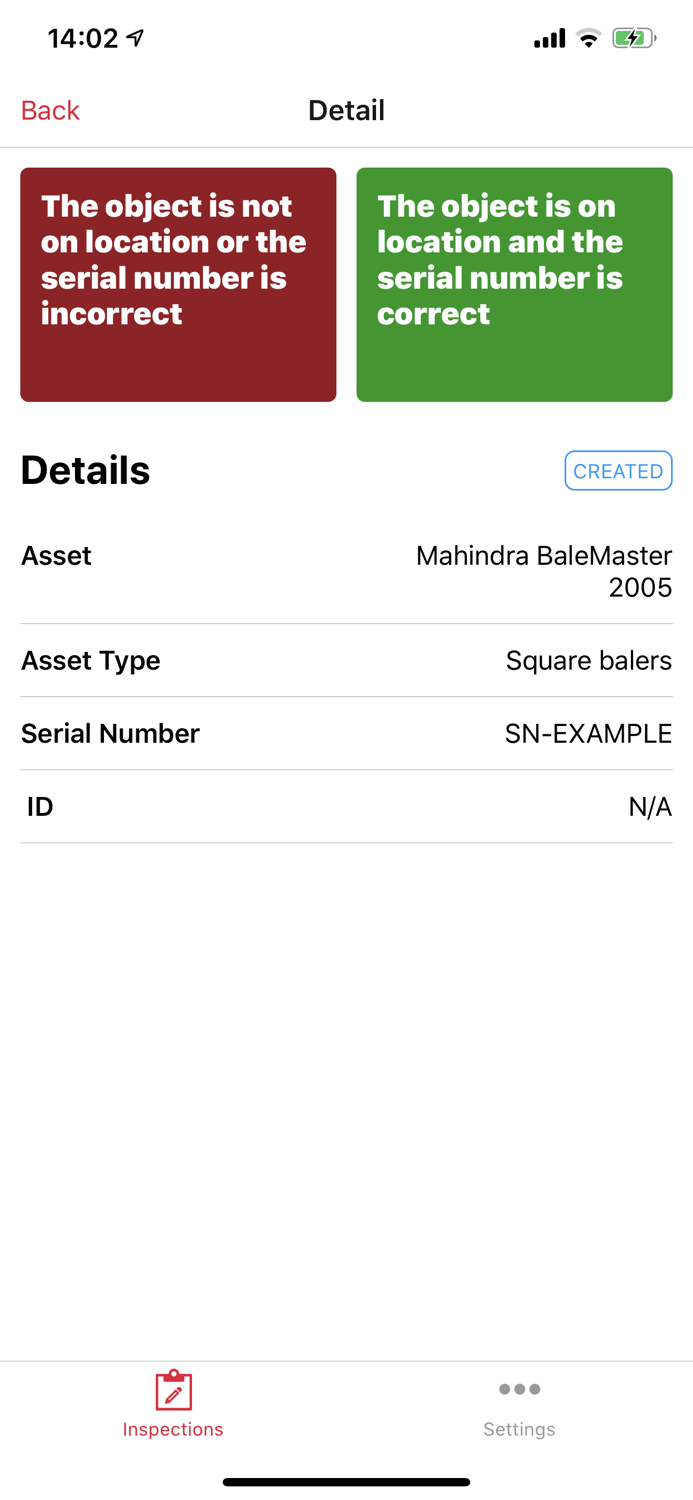The width and height of the screenshot is (693, 1500).
Task: Tap the Serial Number SN-EXAMPLE row
Action: 346,733
